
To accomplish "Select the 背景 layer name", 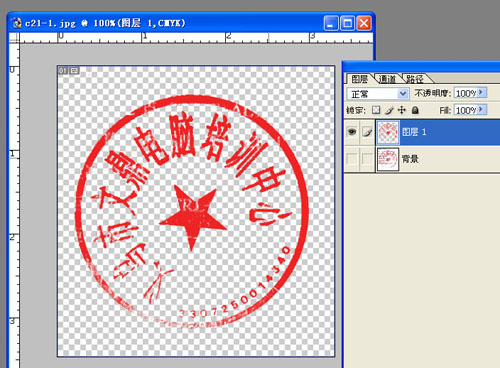I will [x=410, y=159].
